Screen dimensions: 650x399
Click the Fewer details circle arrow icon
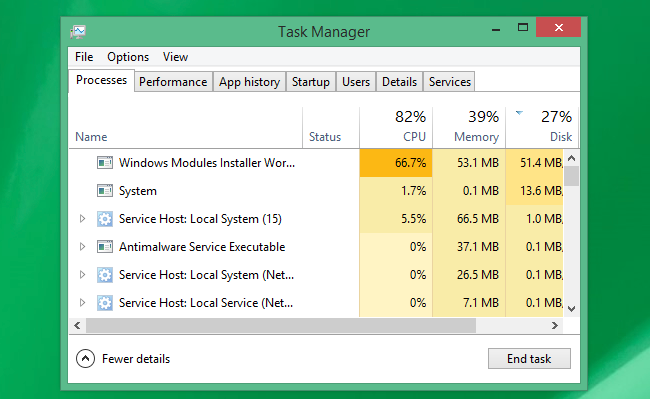click(85, 359)
